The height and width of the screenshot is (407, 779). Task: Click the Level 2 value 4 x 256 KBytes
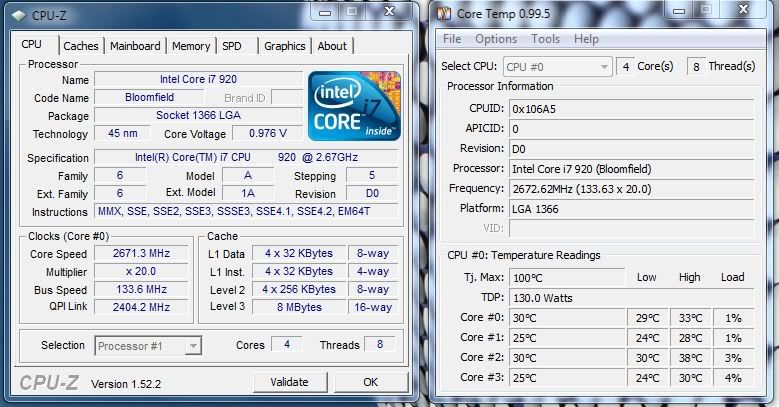coord(299,289)
